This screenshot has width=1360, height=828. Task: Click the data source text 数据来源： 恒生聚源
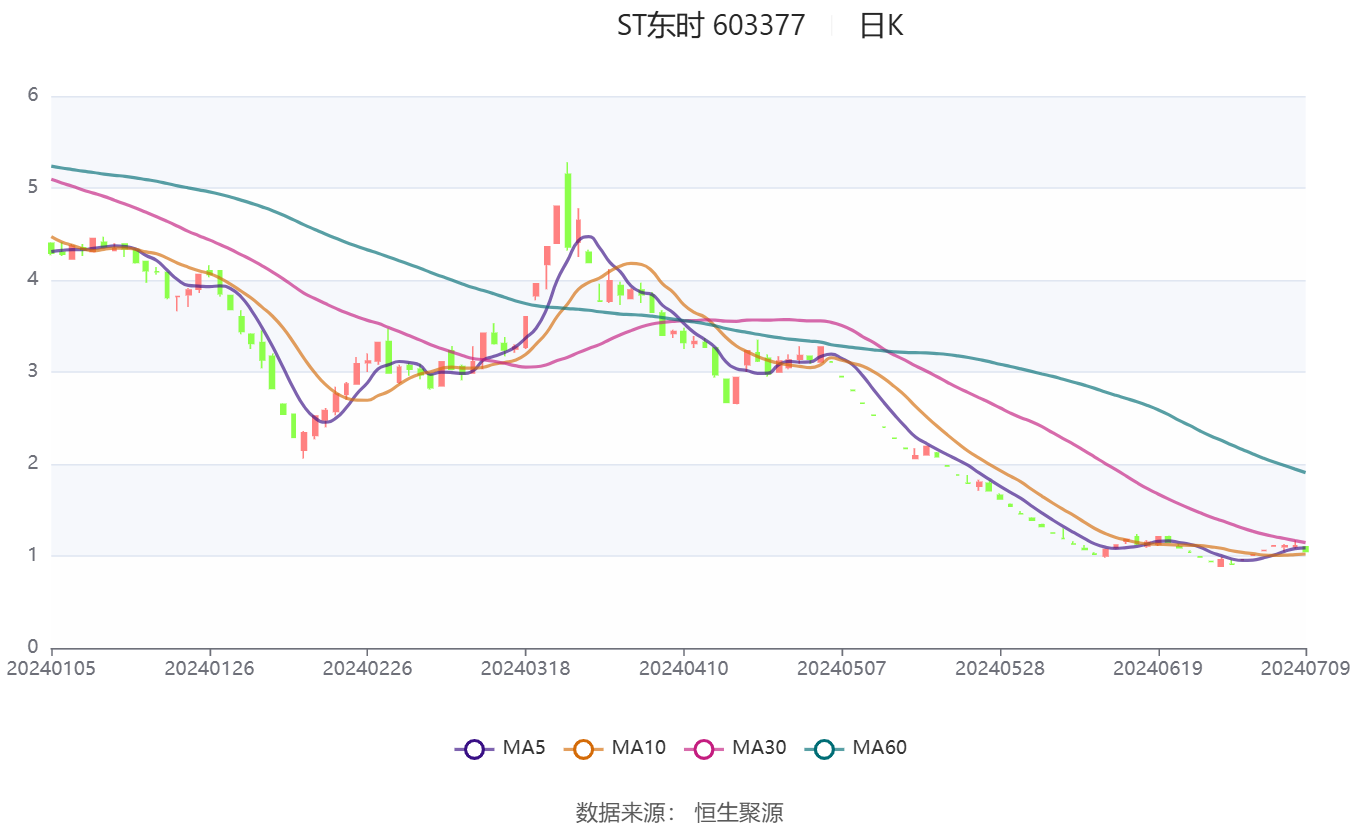[x=680, y=812]
